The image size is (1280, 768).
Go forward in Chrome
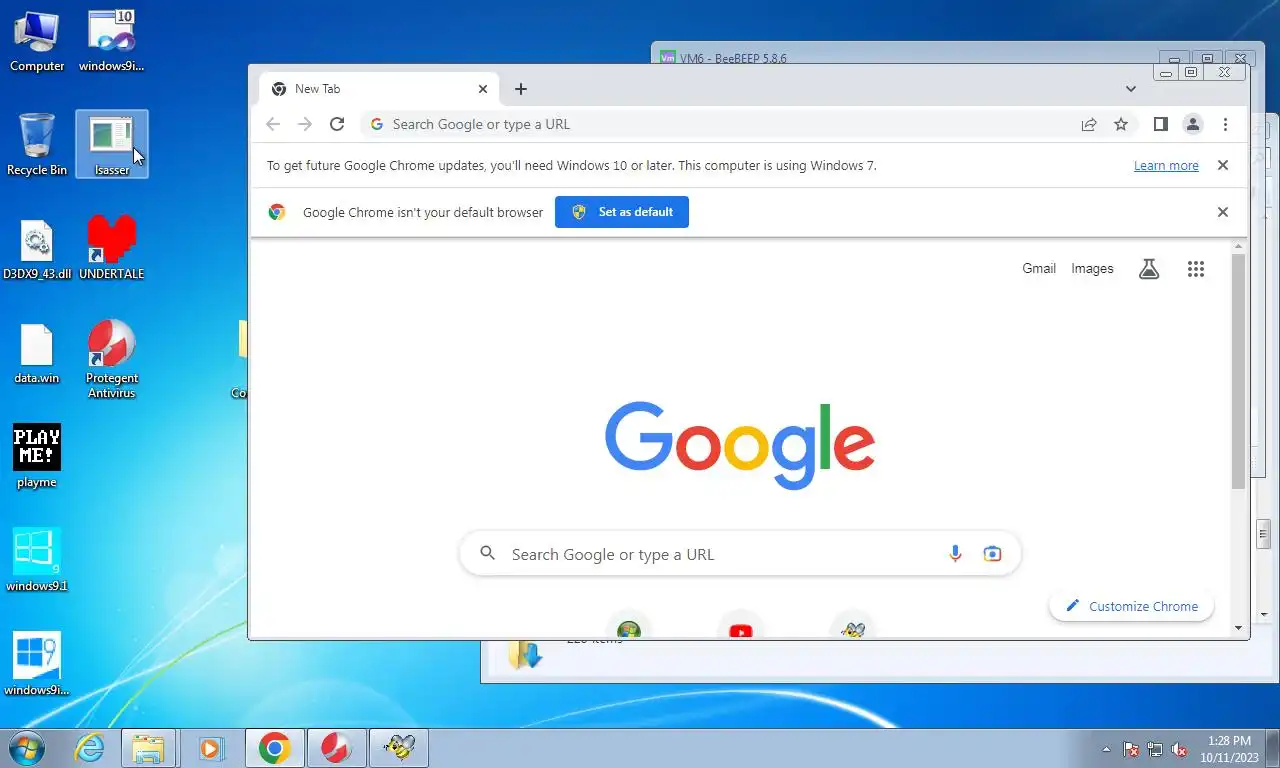click(305, 124)
